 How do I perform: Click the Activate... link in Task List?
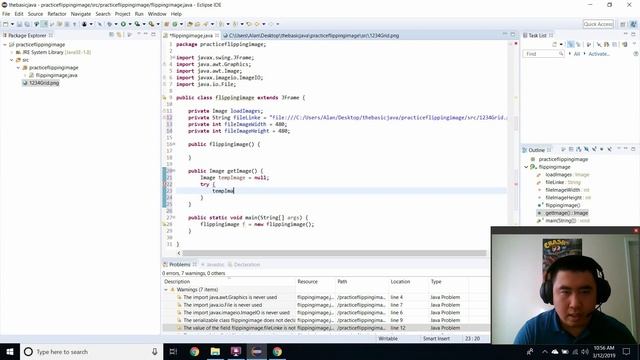(599, 54)
